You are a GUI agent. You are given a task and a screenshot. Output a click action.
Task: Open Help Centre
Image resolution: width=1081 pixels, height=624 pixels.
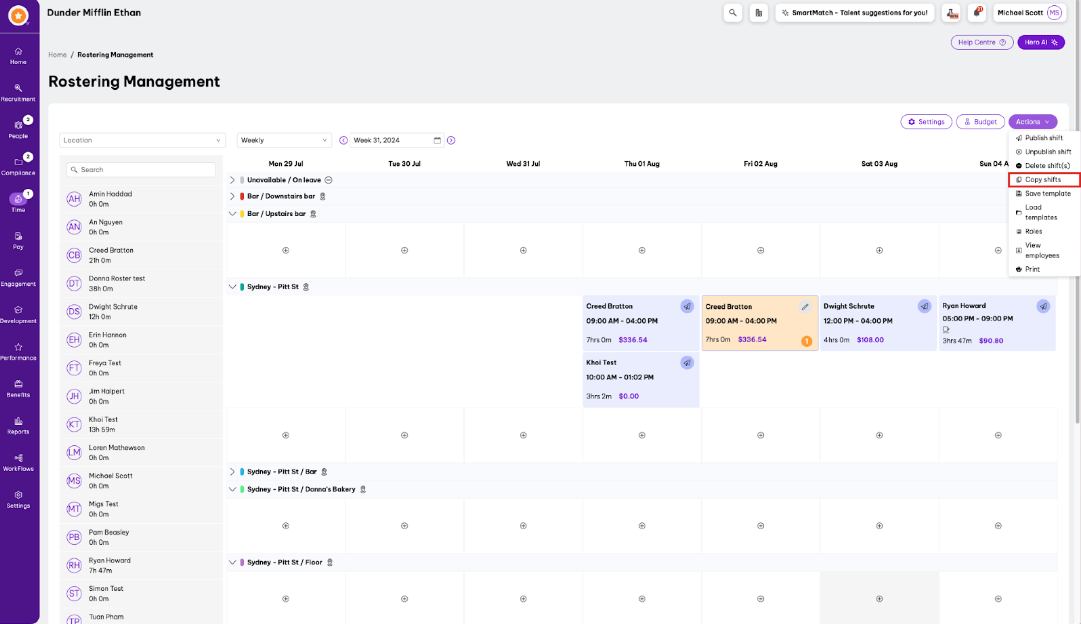981,42
